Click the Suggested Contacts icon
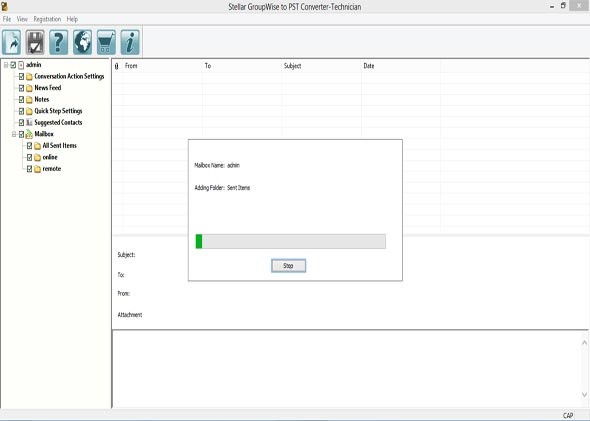590x421 pixels. (29, 123)
